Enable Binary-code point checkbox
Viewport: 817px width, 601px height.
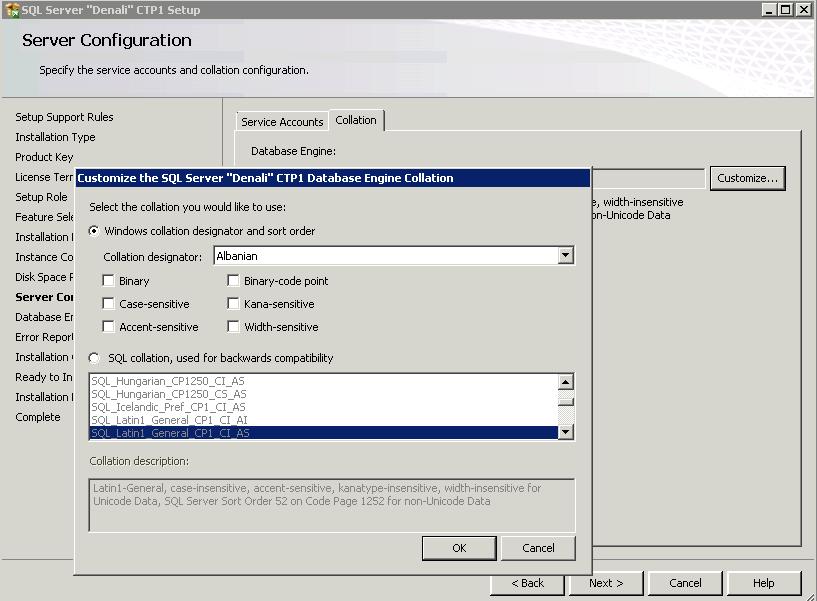pos(234,282)
